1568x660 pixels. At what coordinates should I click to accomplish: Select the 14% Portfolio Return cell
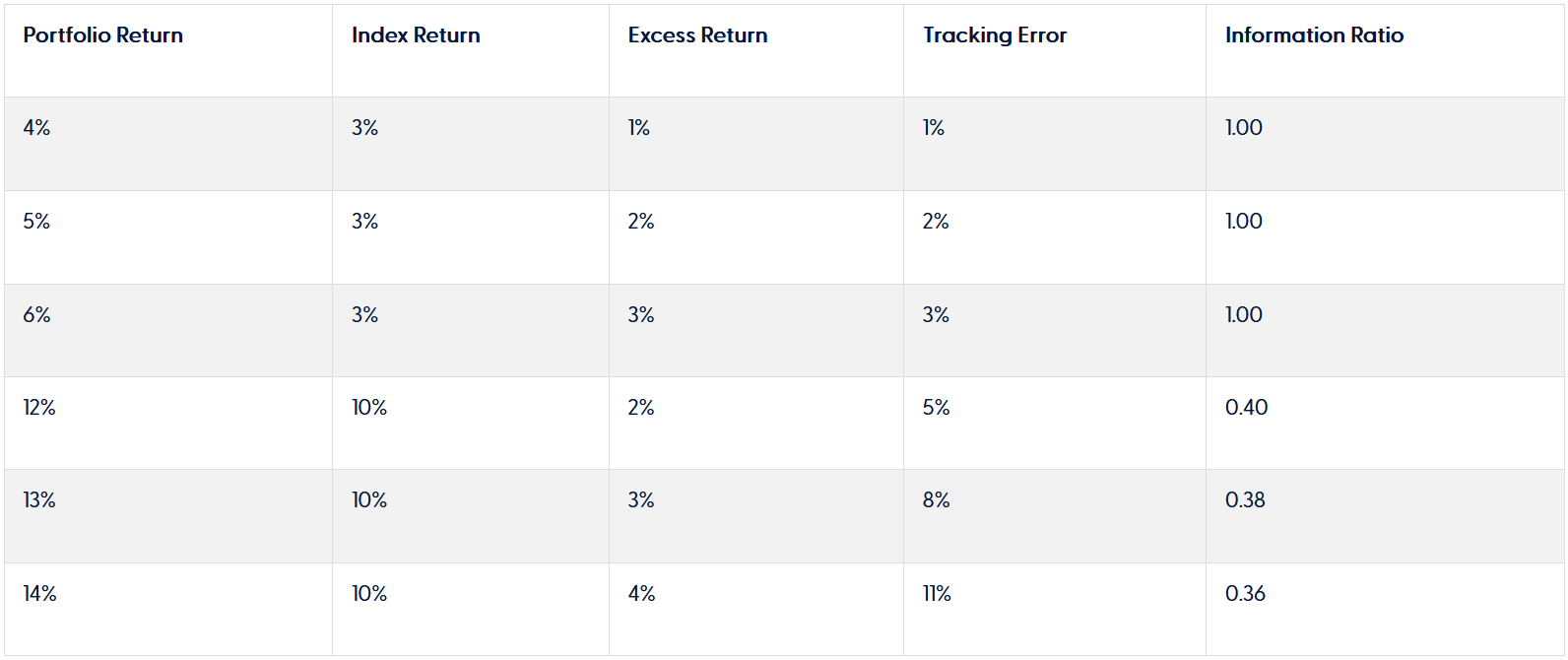pos(40,594)
